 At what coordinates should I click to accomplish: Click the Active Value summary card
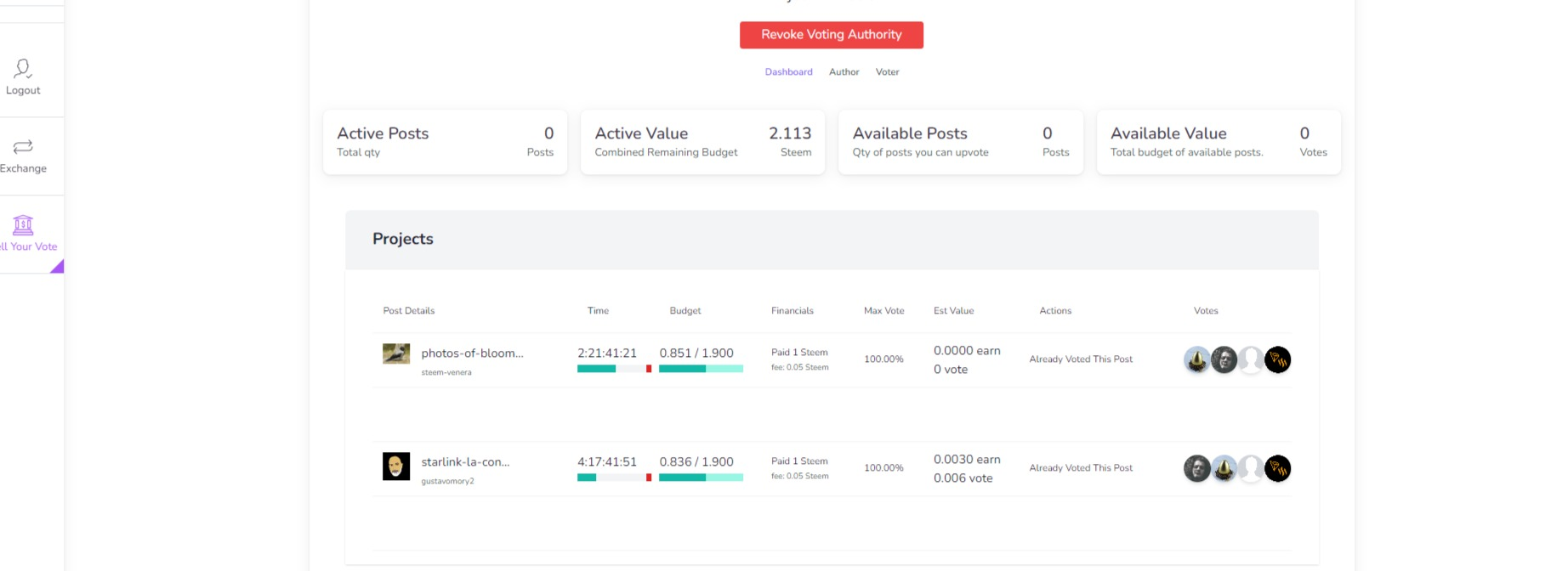coord(702,142)
